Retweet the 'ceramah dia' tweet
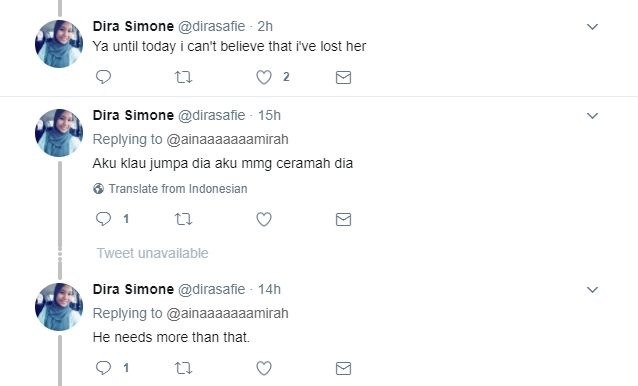Viewport: 638px width, 386px height. 184,219
